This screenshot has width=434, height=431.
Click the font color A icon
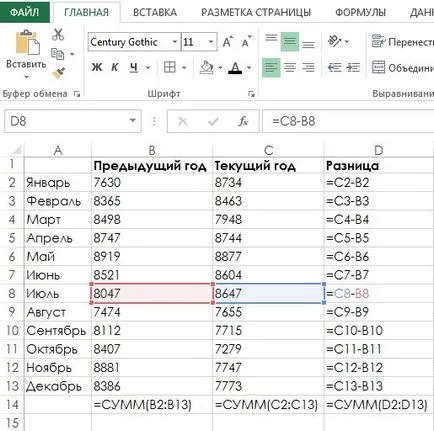coord(235,68)
